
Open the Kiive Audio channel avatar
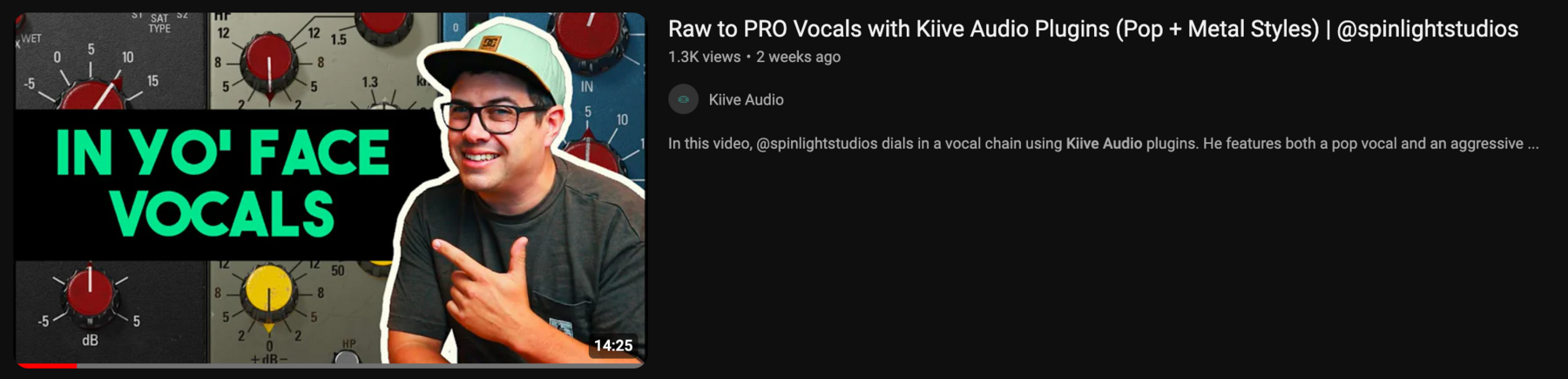[x=683, y=99]
